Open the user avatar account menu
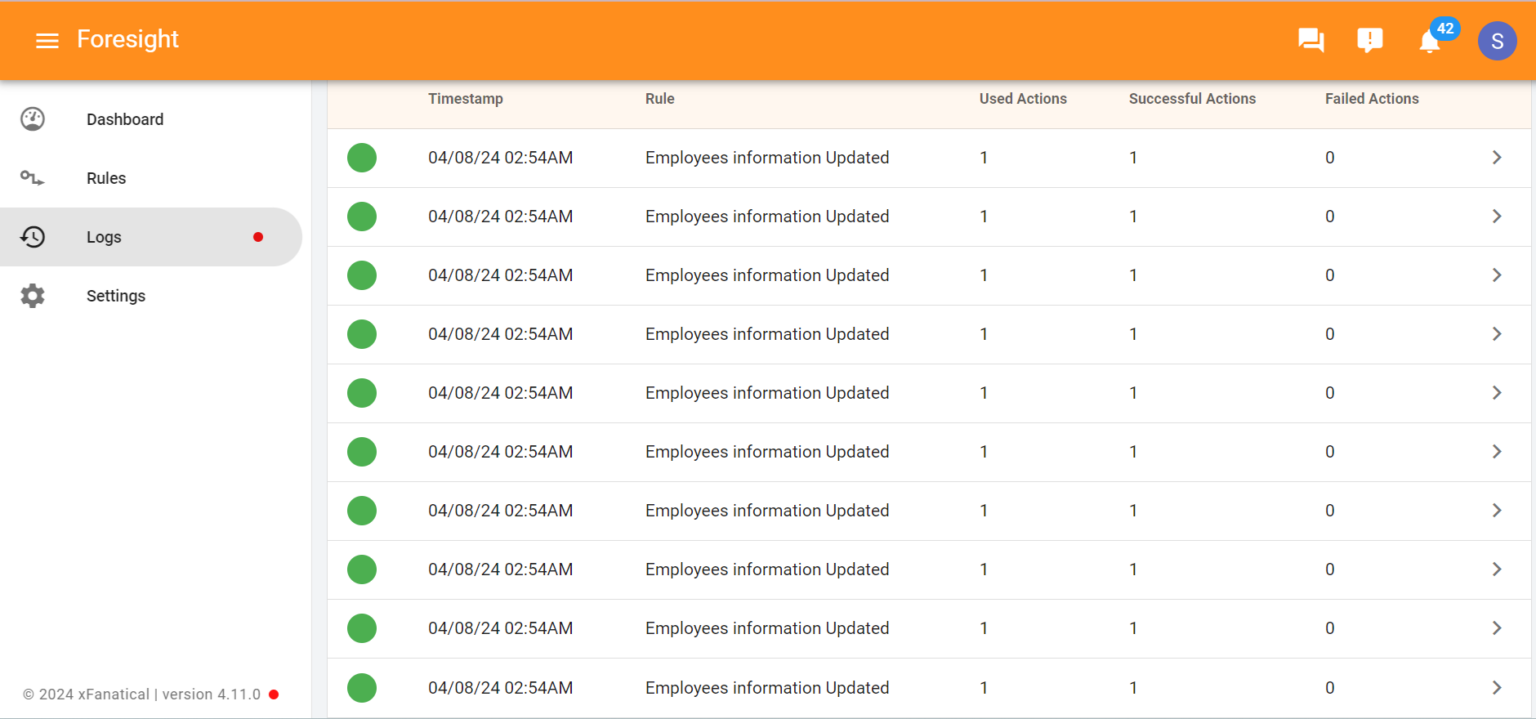The height and width of the screenshot is (719, 1536). coord(1497,40)
